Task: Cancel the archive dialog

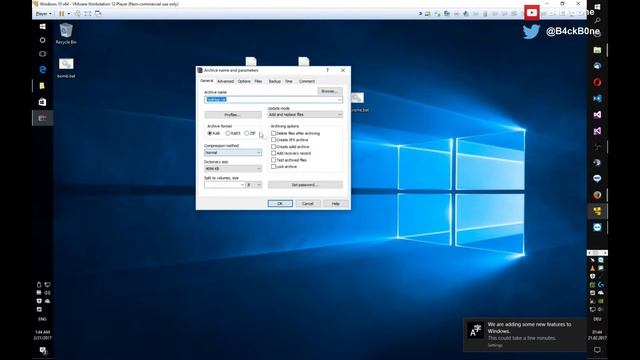Action: point(308,203)
